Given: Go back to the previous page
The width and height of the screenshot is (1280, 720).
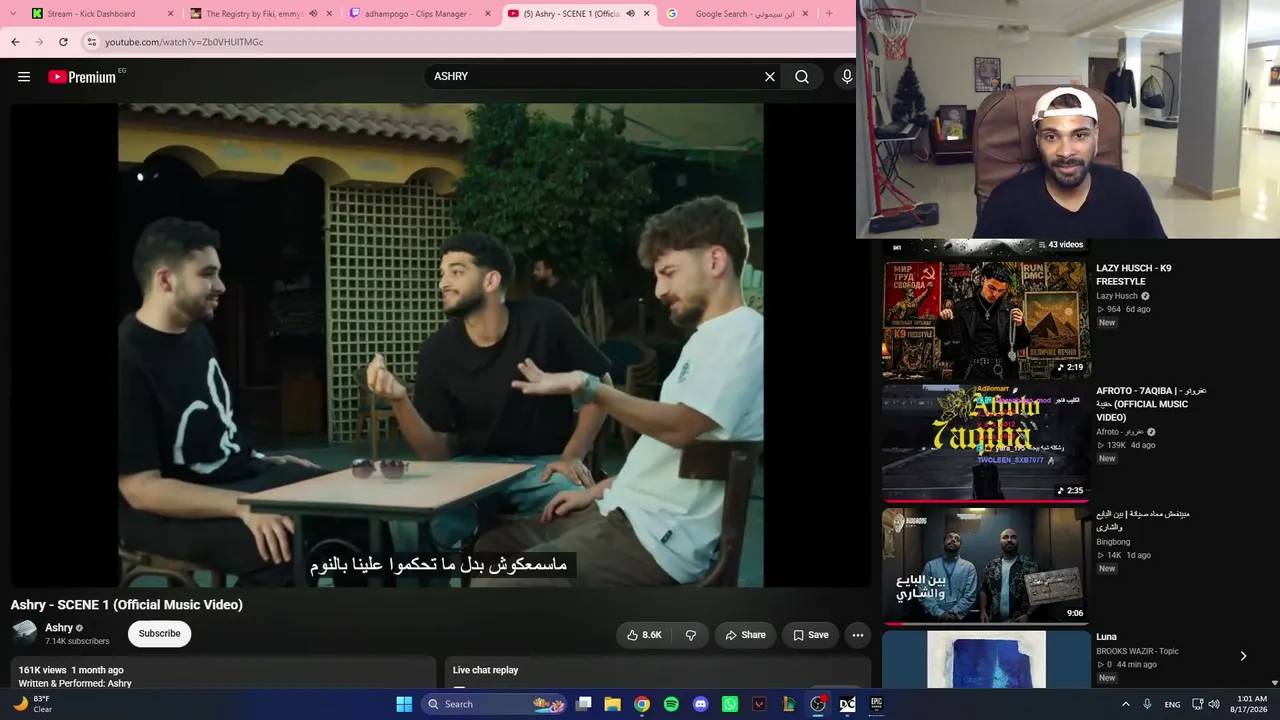Looking at the screenshot, I should tap(15, 42).
